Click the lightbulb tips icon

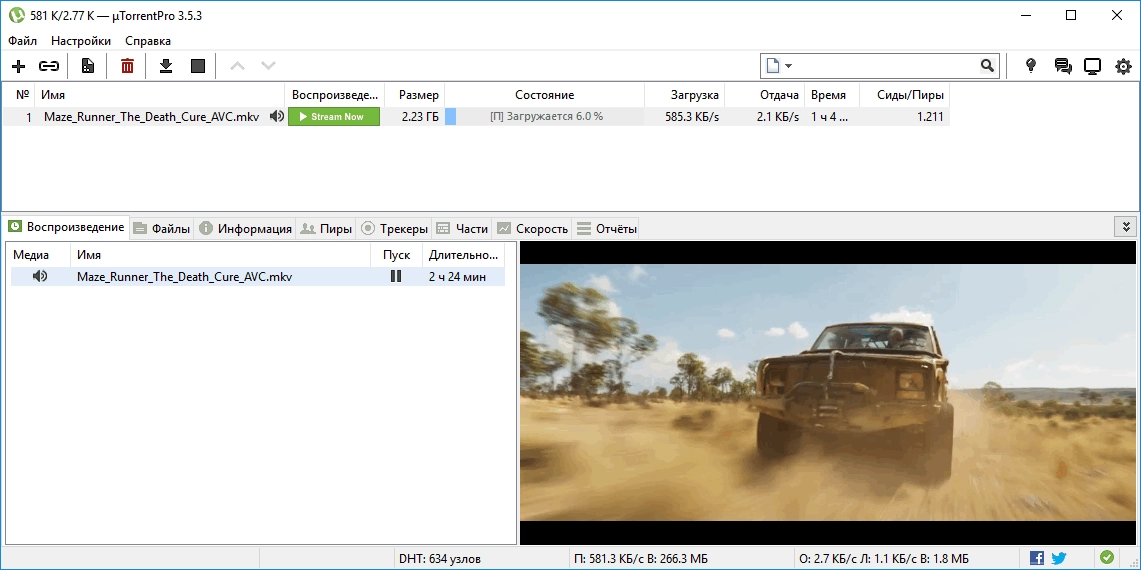1030,66
